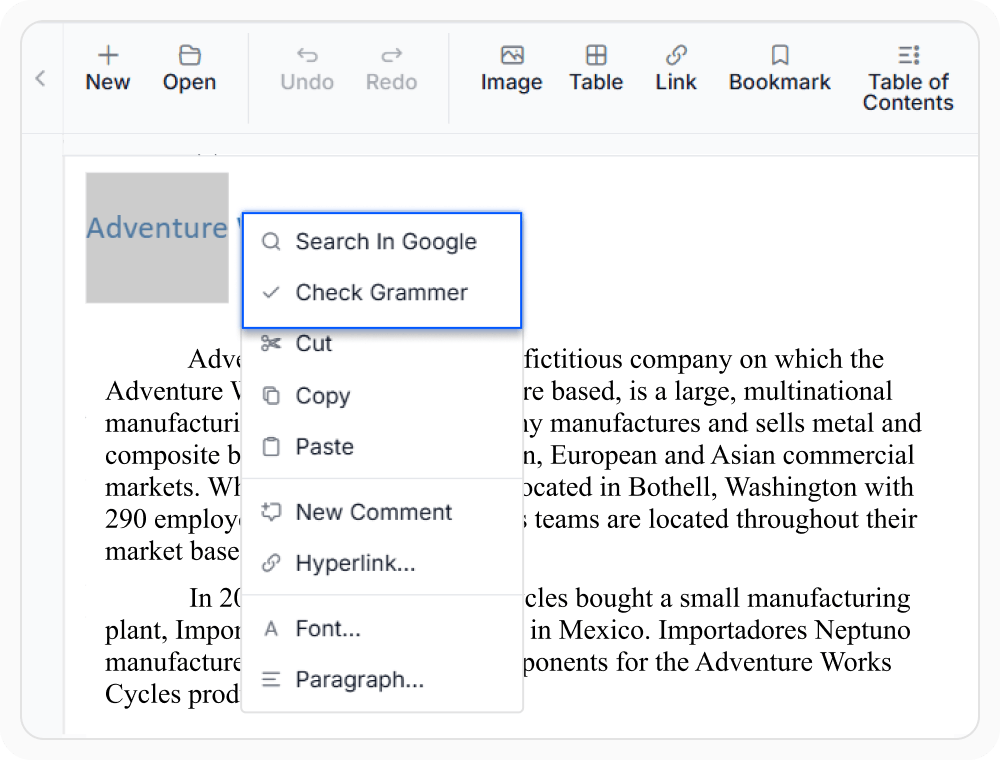
Task: Open Paragraph... settings from context menu
Action: click(x=382, y=680)
